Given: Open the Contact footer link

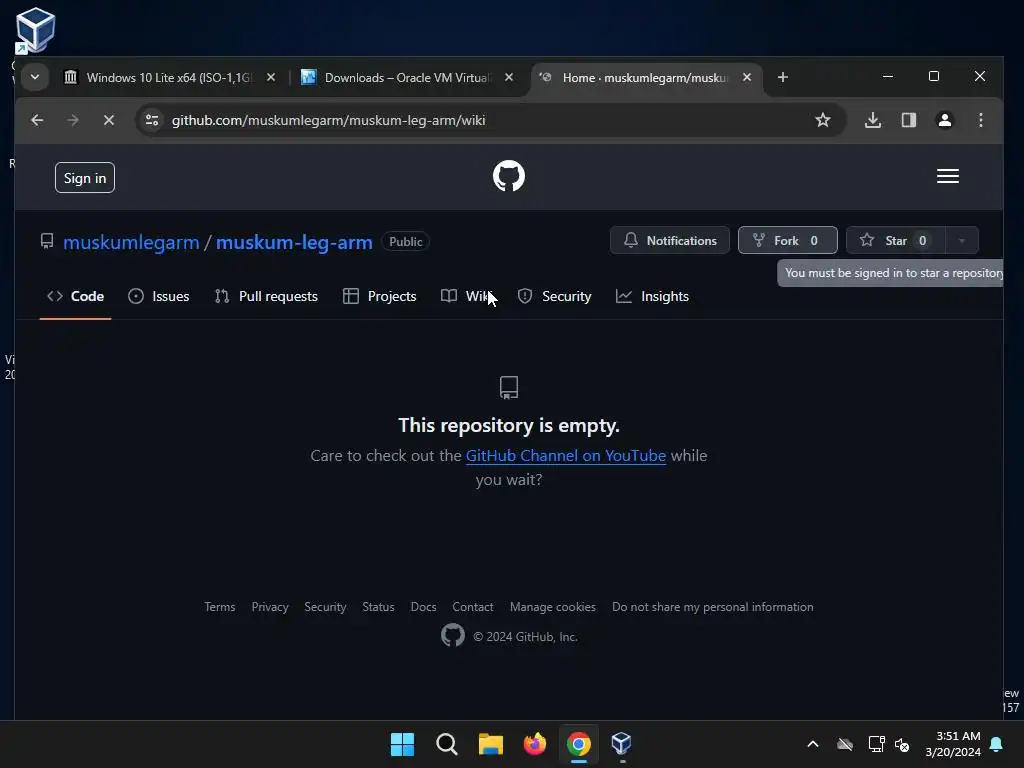Looking at the screenshot, I should pyautogui.click(x=473, y=607).
